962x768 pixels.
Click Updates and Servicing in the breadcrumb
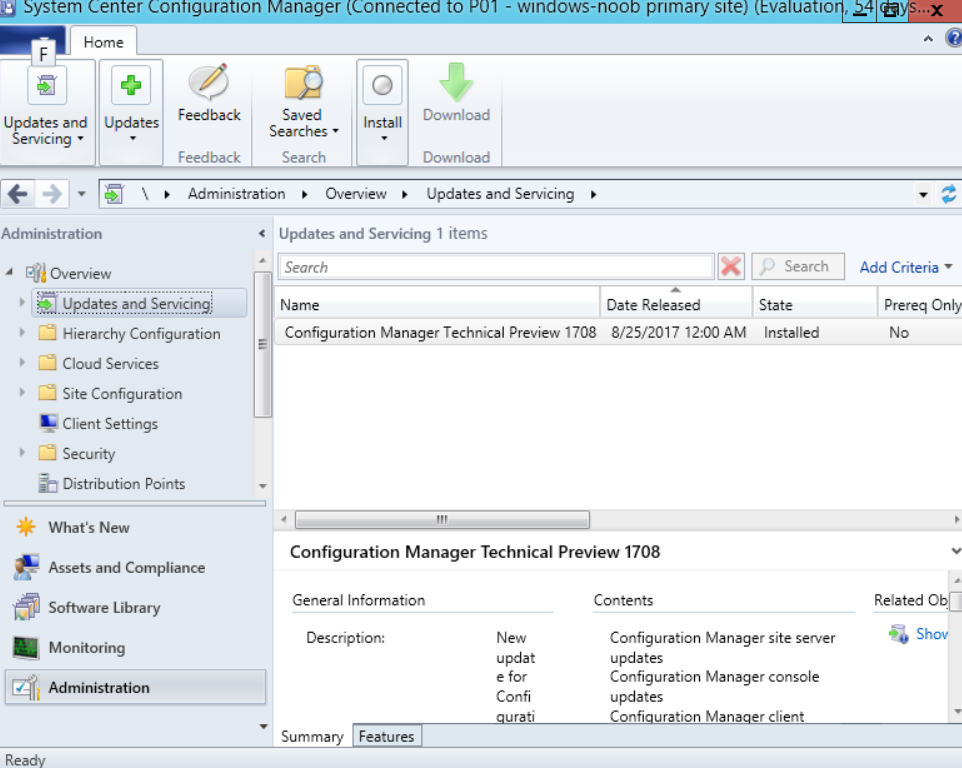point(500,194)
